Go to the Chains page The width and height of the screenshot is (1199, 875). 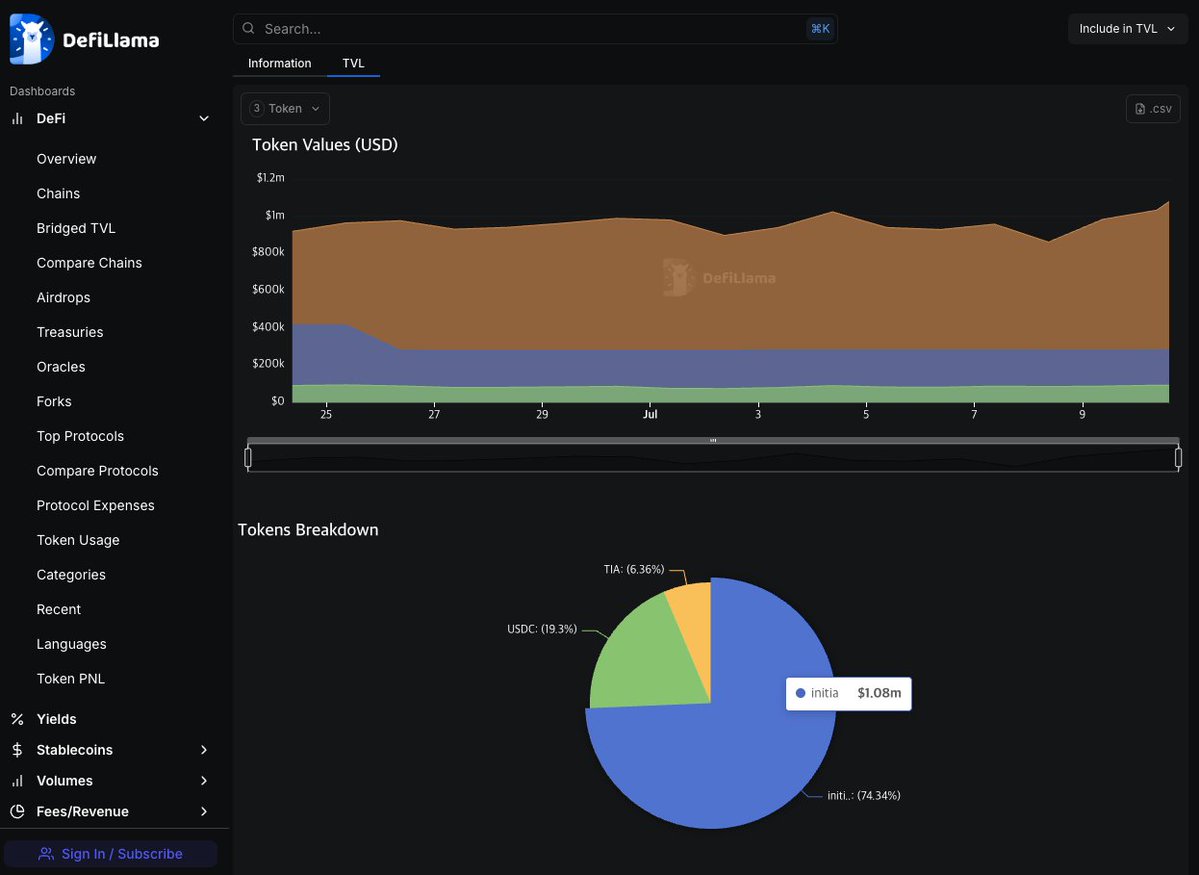58,194
